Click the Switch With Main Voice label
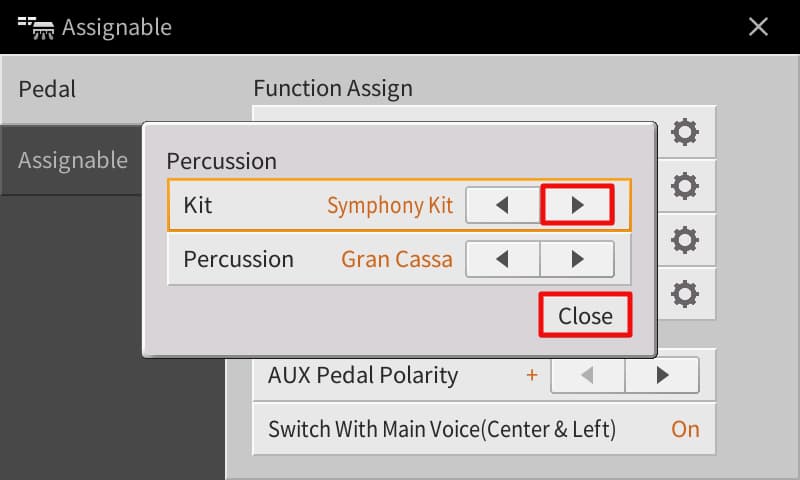Image resolution: width=800 pixels, height=480 pixels. [442, 430]
